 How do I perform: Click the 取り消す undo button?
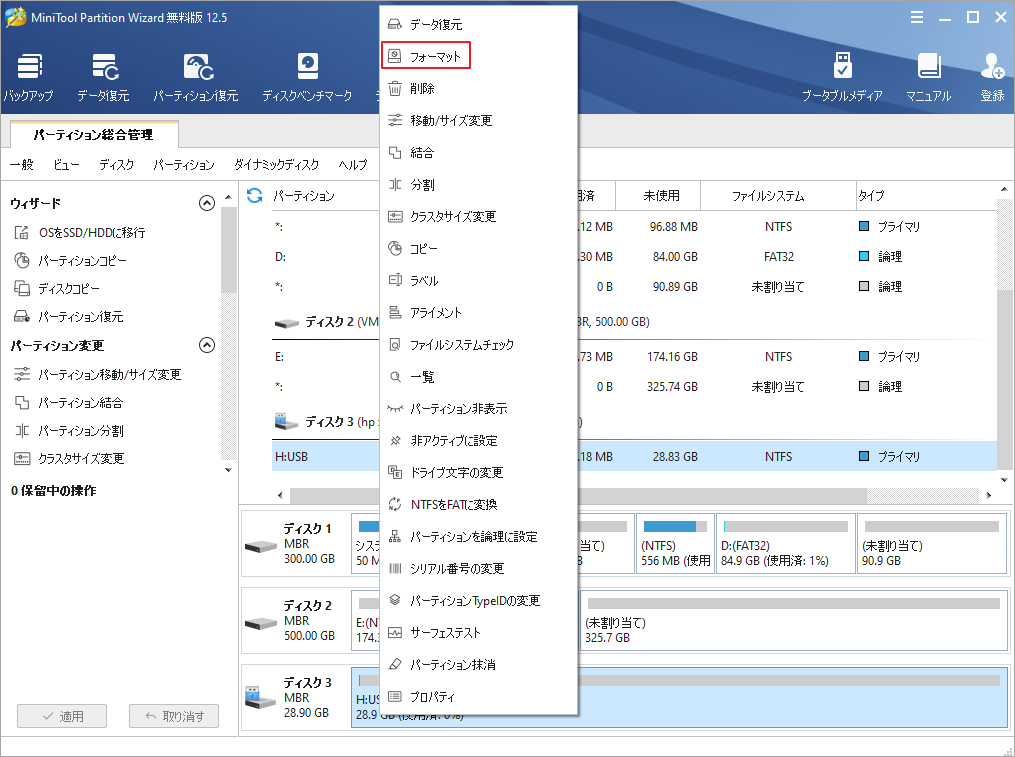(x=174, y=716)
